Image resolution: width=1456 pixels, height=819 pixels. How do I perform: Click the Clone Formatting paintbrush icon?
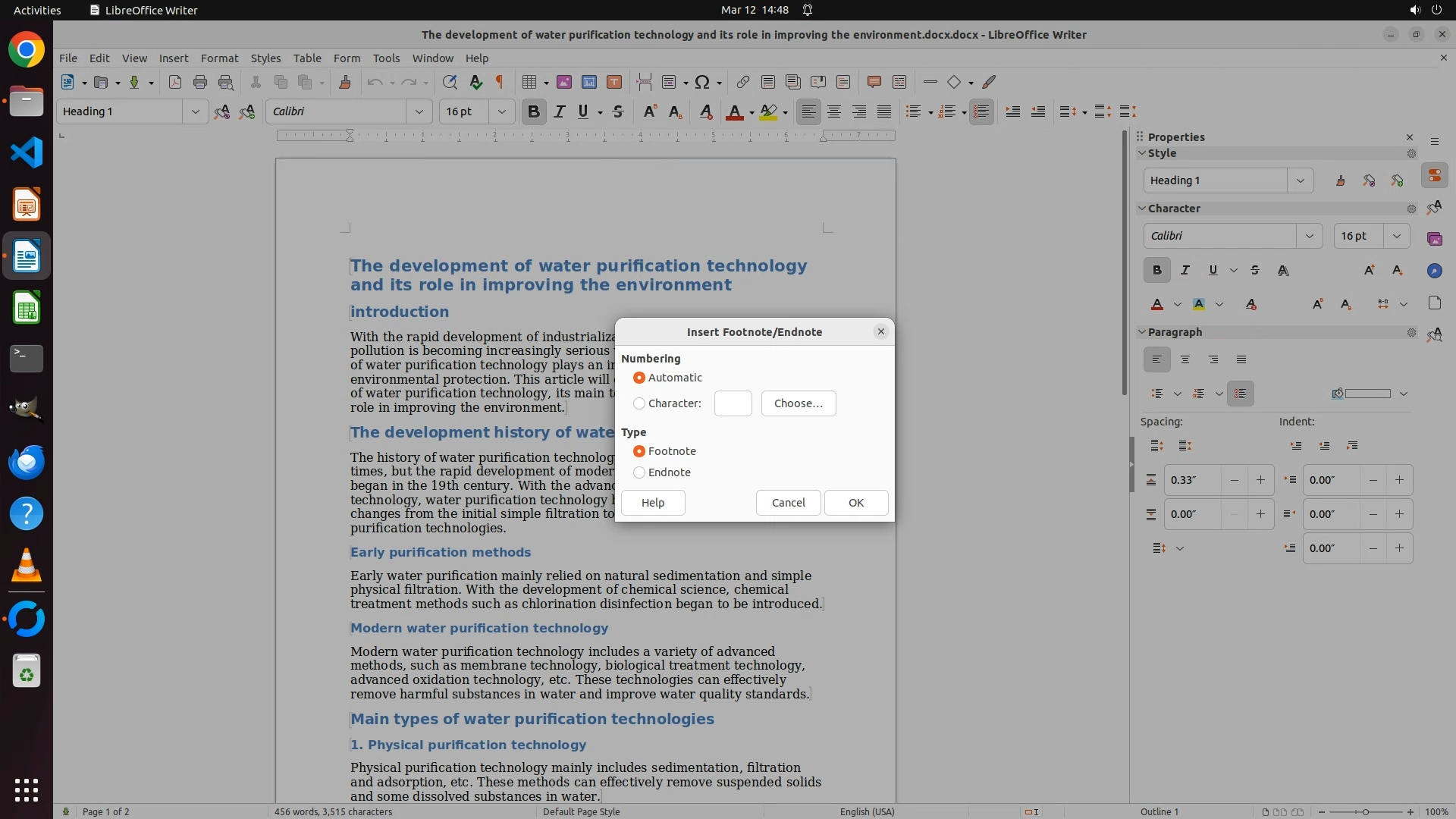[345, 82]
